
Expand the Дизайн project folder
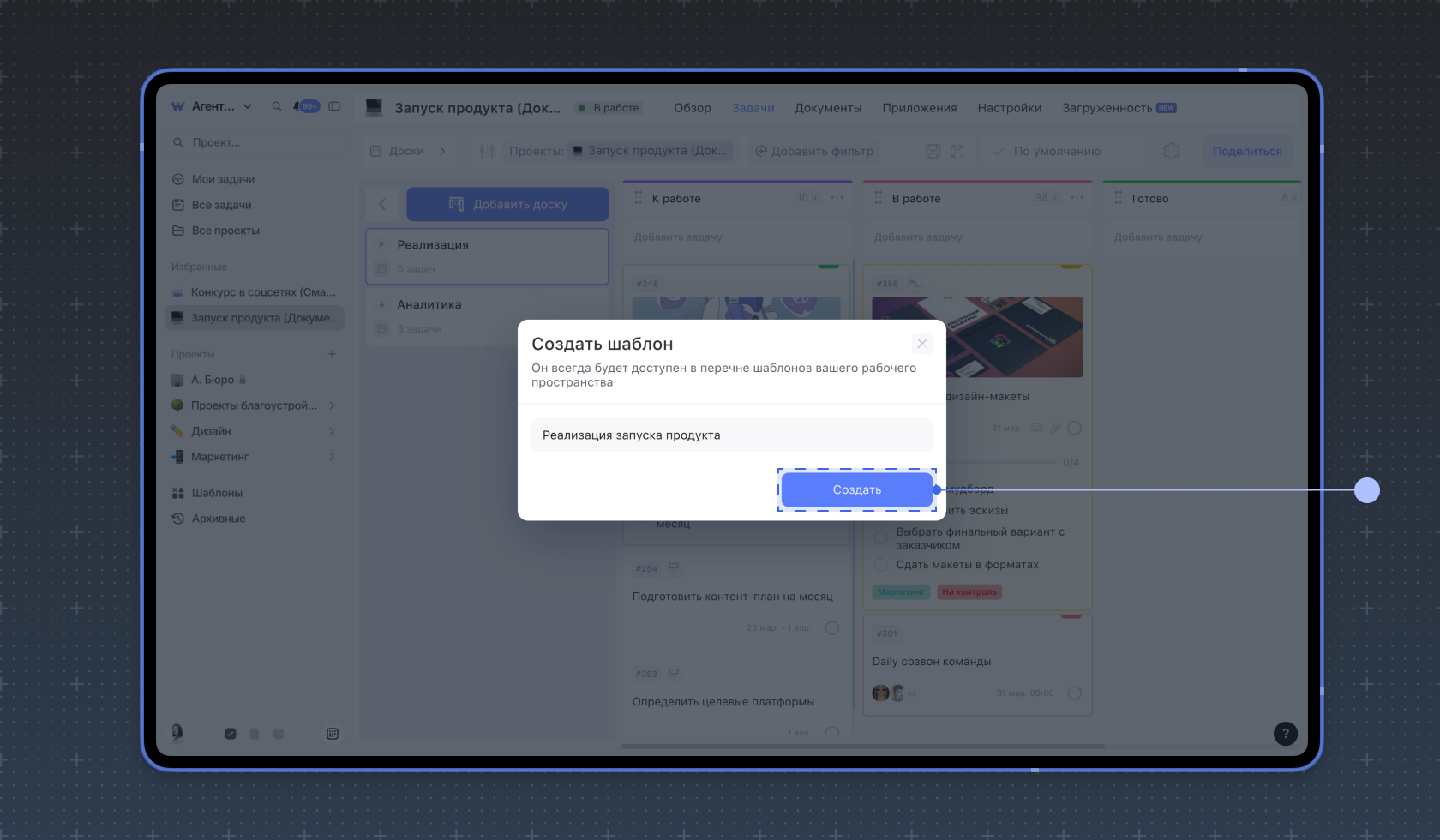point(332,431)
